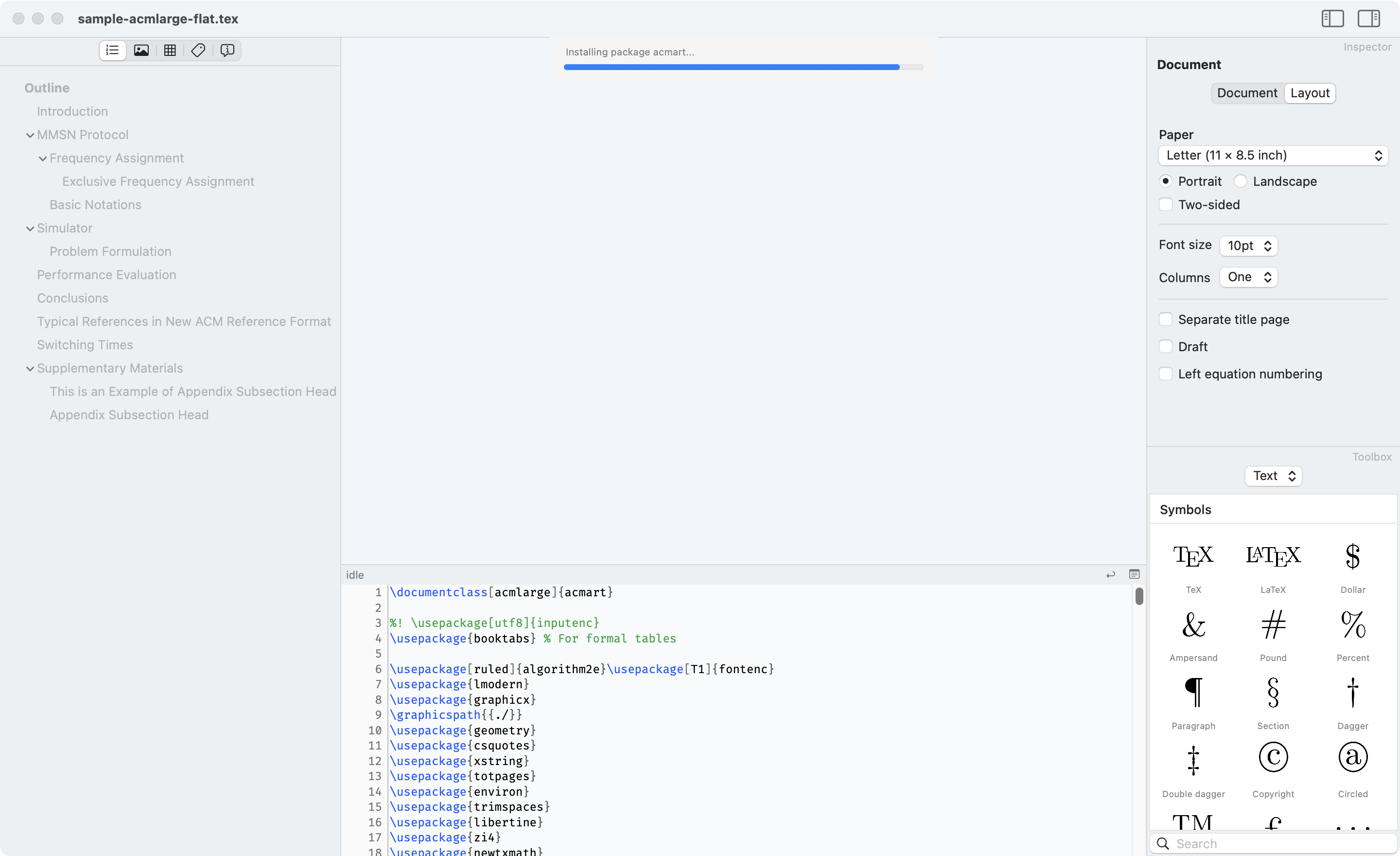Jump to Exclusive Frequency Assignment section
Screen dimensions: 1400x856
pyautogui.click(x=158, y=181)
